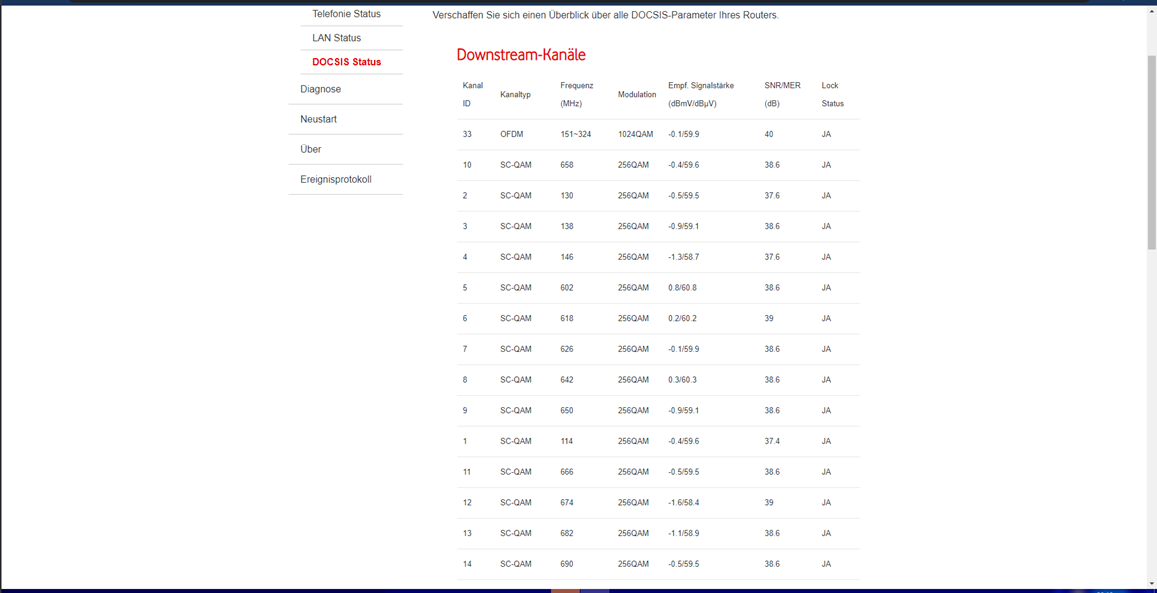Open the Über section
This screenshot has width=1157, height=593.
pyautogui.click(x=311, y=149)
